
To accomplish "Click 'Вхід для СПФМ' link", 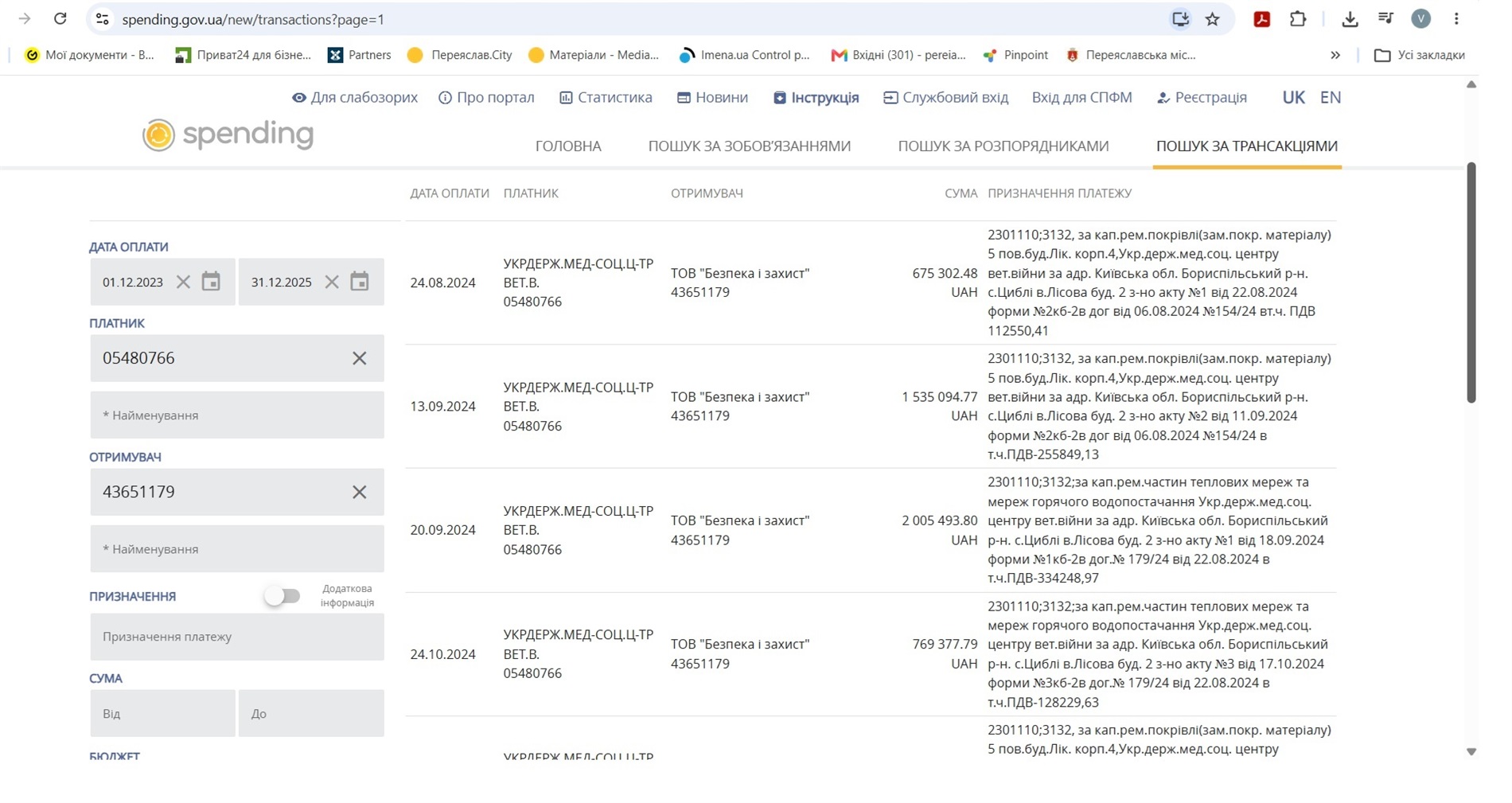I will coord(1081,97).
